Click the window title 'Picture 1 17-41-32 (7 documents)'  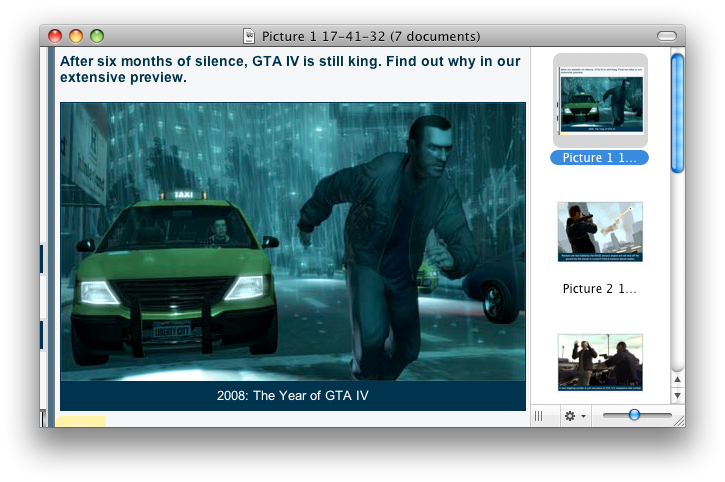(x=371, y=36)
